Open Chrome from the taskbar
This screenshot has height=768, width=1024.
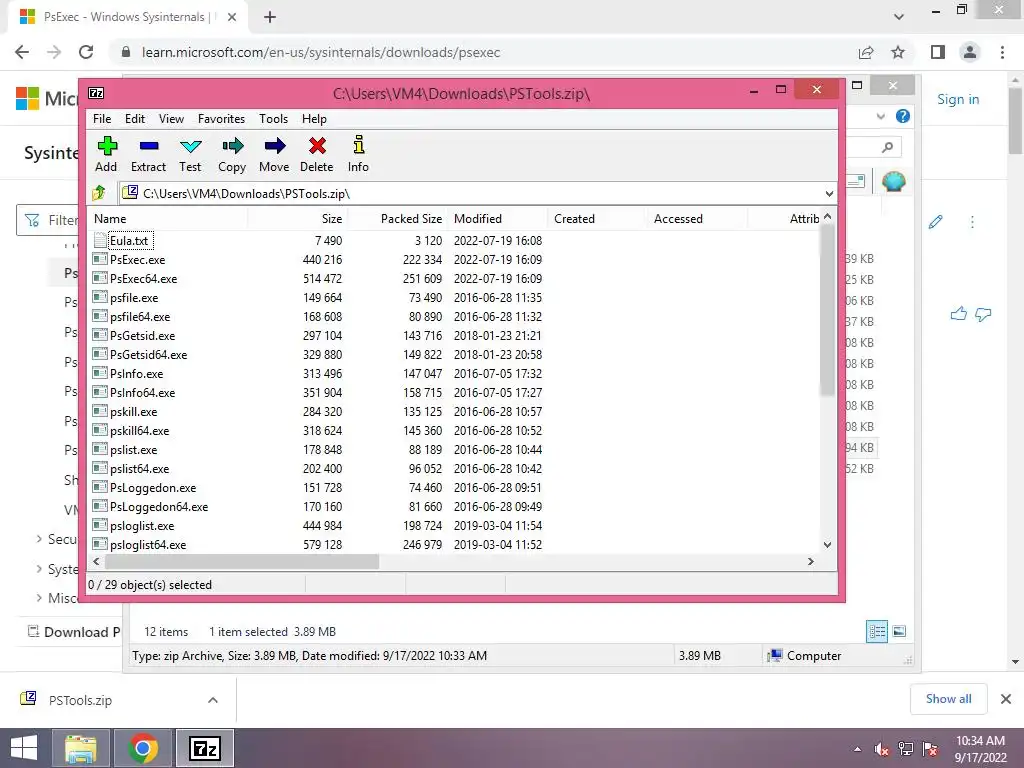coord(142,748)
